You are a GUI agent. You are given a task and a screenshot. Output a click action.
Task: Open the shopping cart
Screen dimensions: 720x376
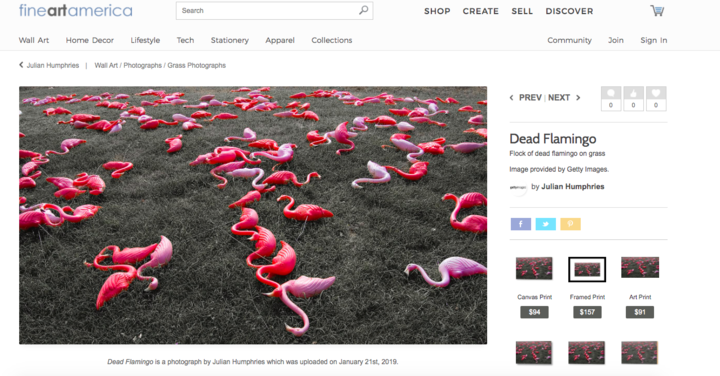coord(657,11)
